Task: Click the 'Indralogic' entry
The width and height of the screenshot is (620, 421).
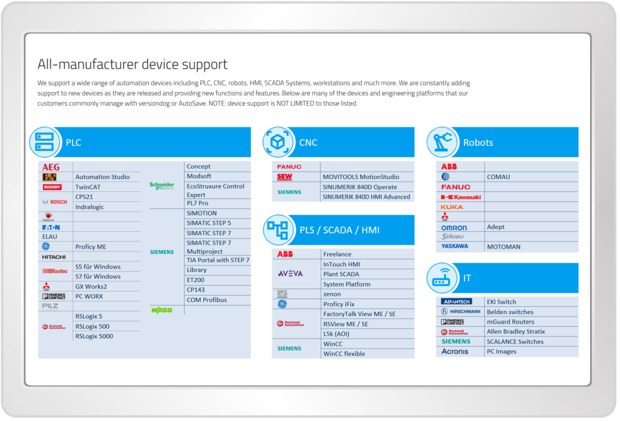Action: (89, 207)
